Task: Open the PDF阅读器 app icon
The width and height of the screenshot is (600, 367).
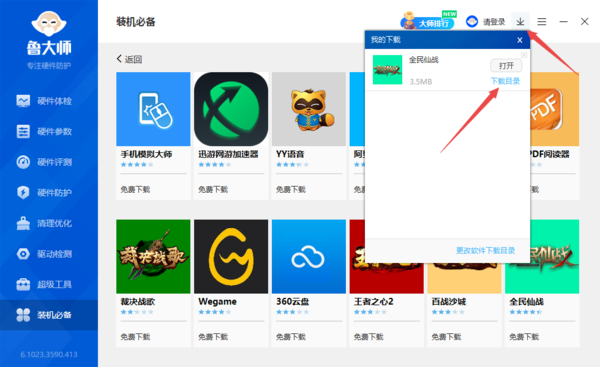Action: pyautogui.click(x=554, y=109)
